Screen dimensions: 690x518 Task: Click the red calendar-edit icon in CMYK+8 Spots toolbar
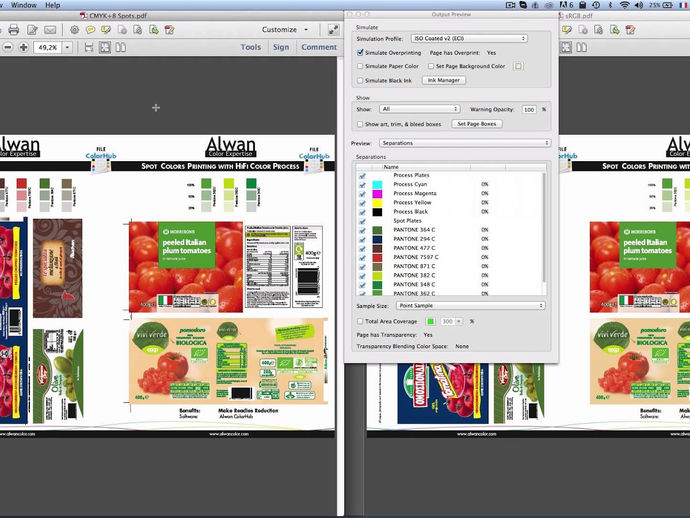[169, 29]
